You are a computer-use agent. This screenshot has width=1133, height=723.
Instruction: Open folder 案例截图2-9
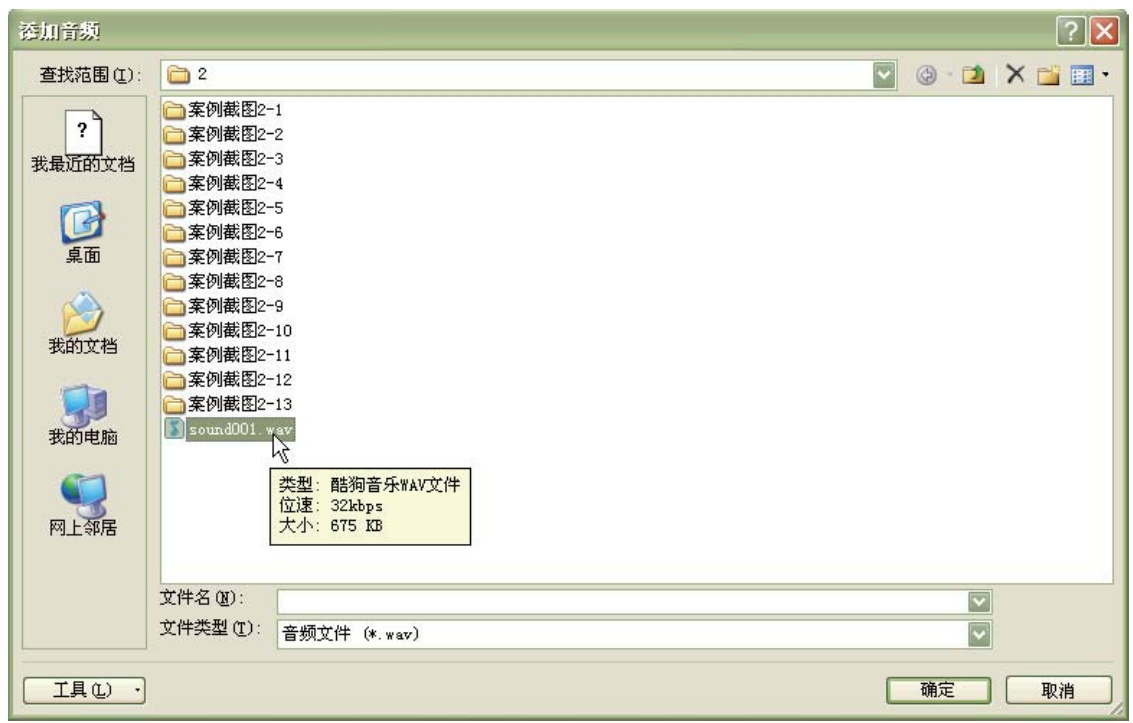click(x=223, y=306)
